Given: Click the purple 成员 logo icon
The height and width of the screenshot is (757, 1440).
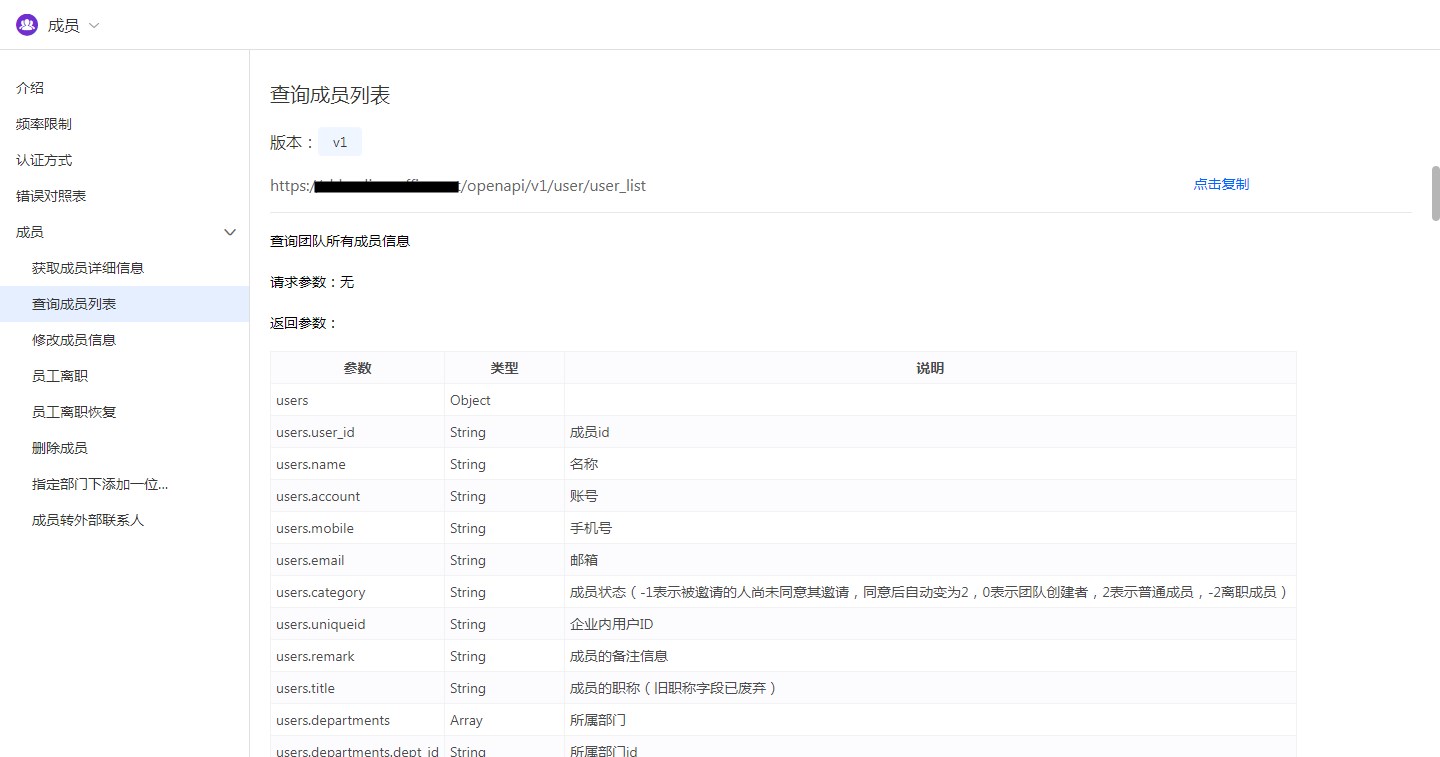Looking at the screenshot, I should point(27,25).
